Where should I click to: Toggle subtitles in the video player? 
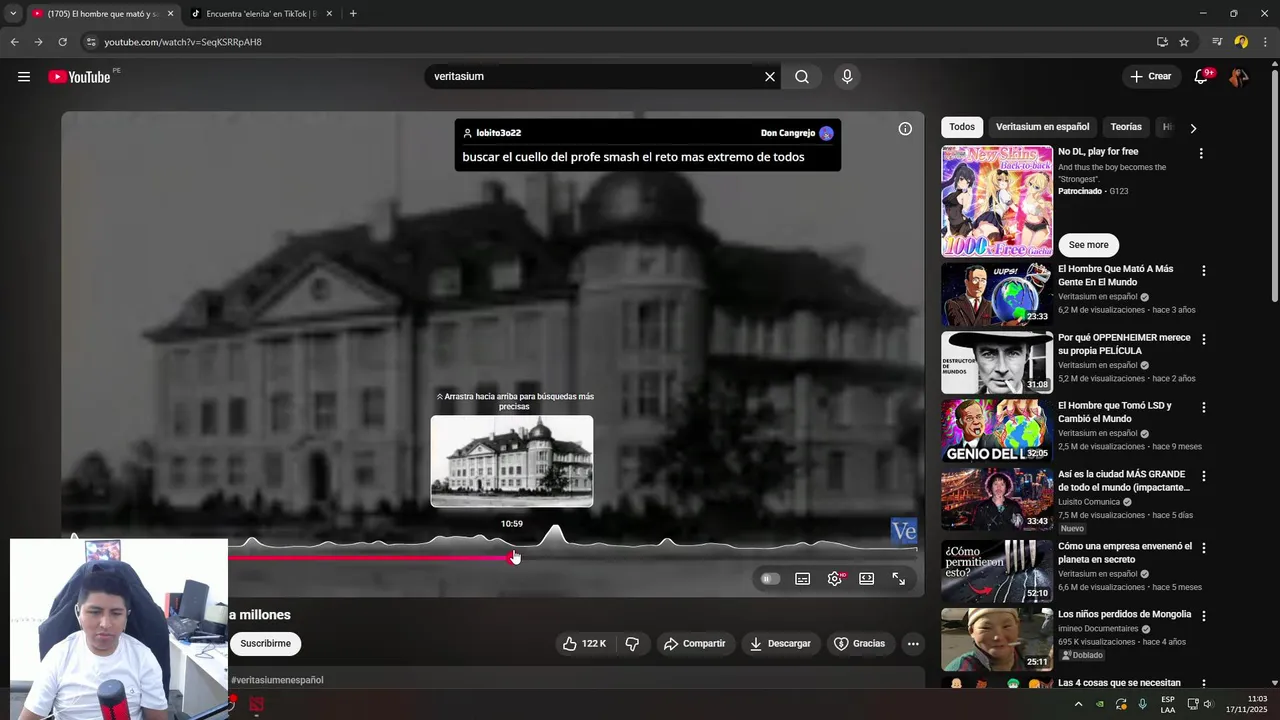[802, 579]
